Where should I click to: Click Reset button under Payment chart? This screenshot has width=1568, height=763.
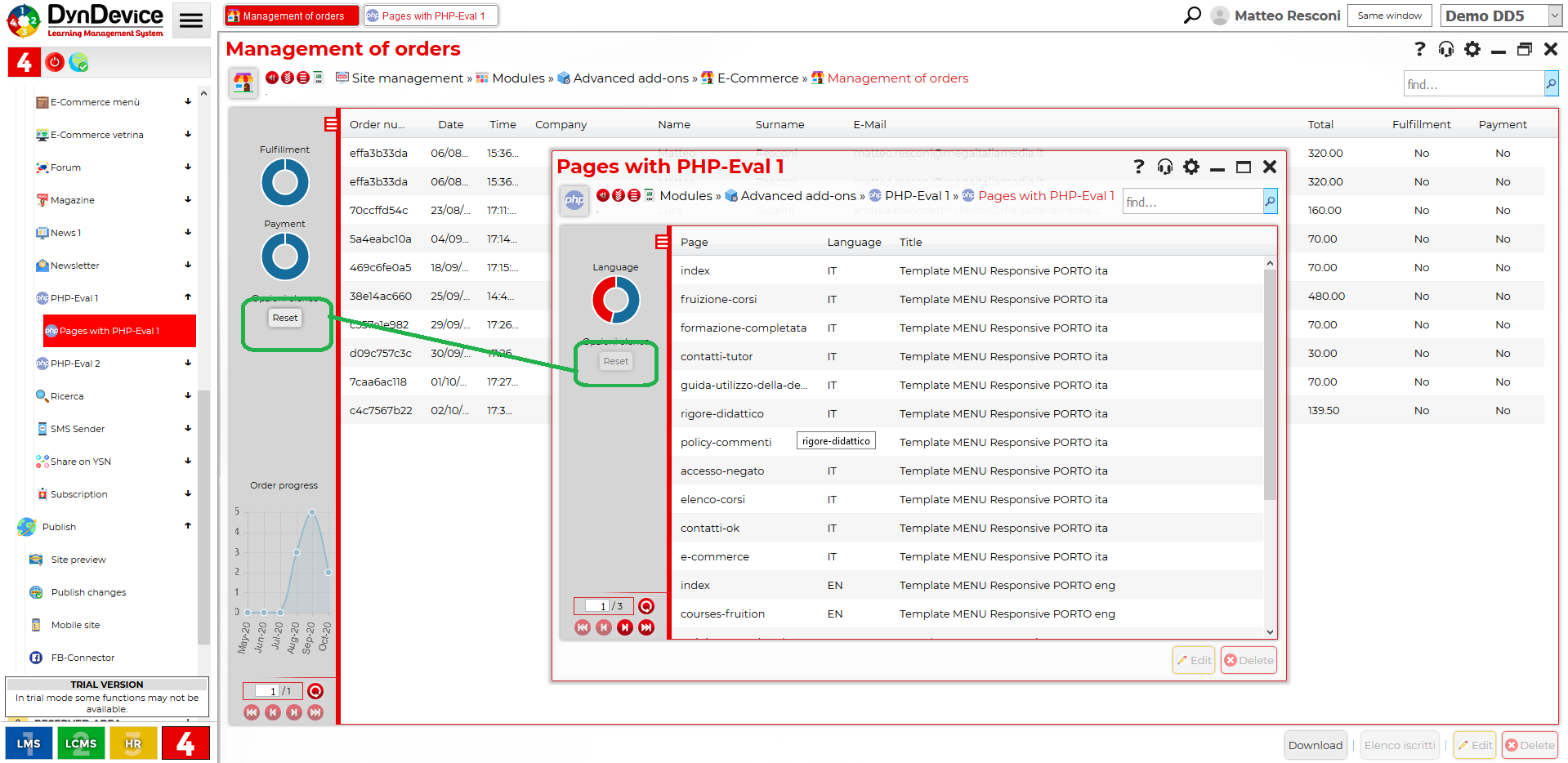click(x=285, y=318)
